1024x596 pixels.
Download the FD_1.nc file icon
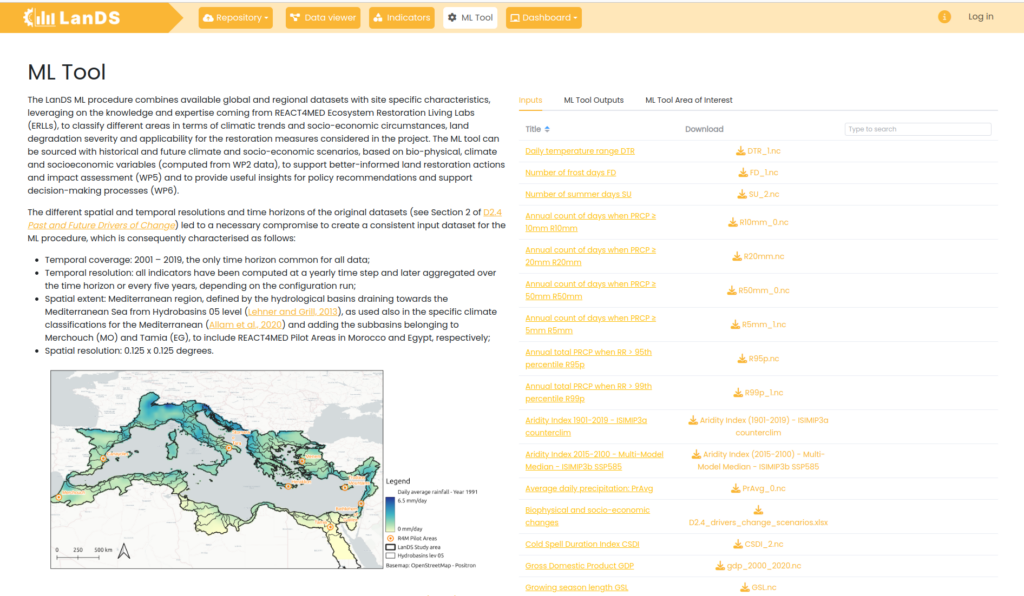tap(743, 172)
